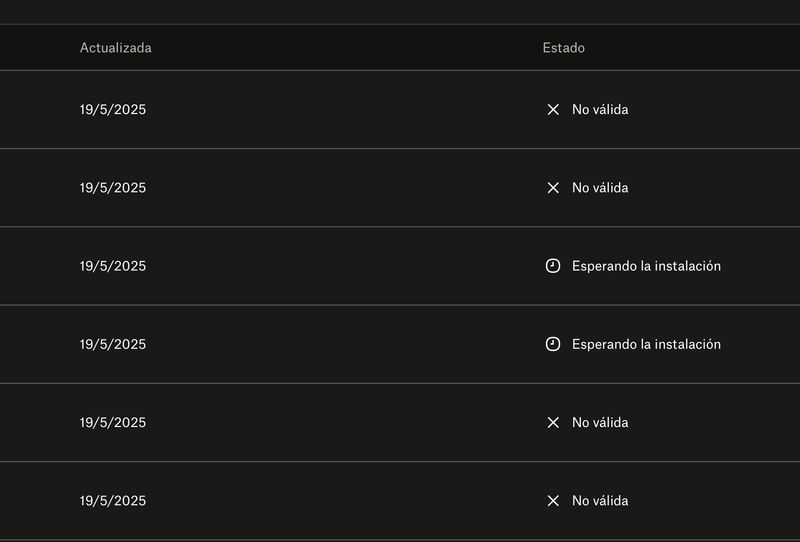Click the first row's date 19/5/2025
The image size is (800, 542).
(113, 110)
